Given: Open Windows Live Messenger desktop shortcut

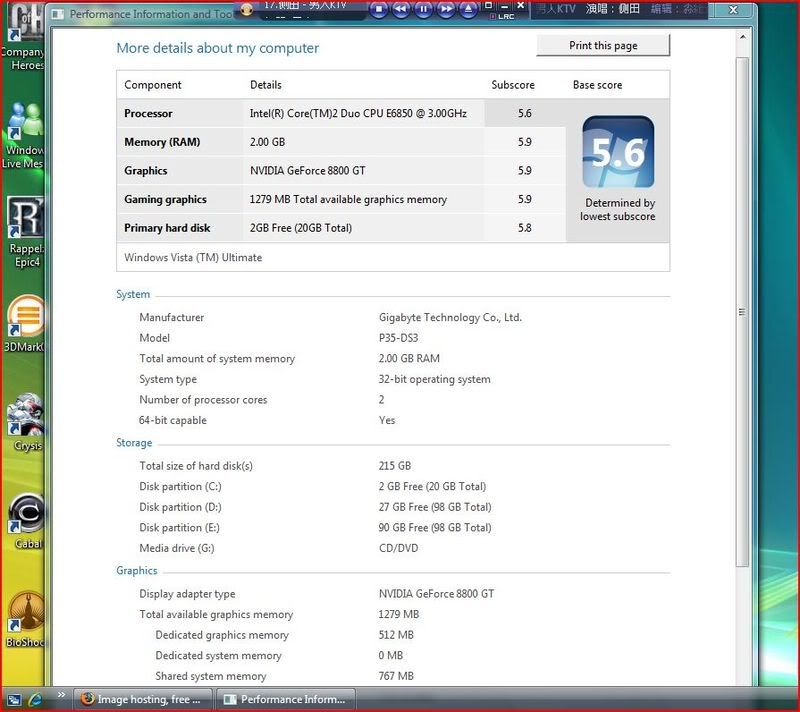Looking at the screenshot, I should [23, 136].
